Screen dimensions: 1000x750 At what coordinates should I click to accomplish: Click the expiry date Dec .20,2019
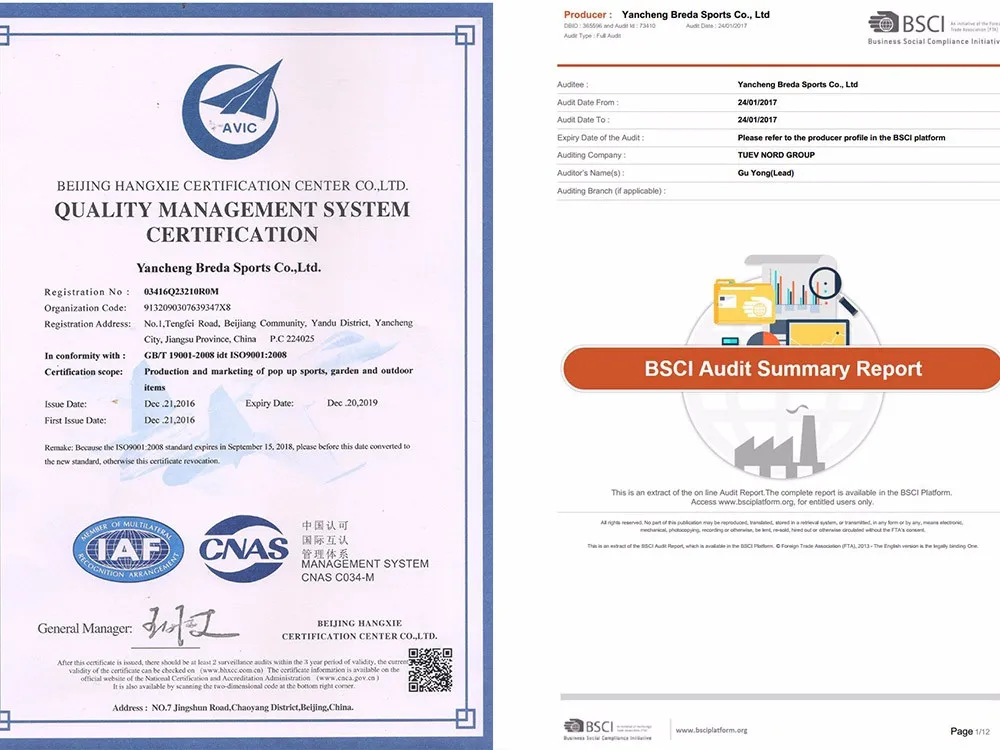[352, 403]
